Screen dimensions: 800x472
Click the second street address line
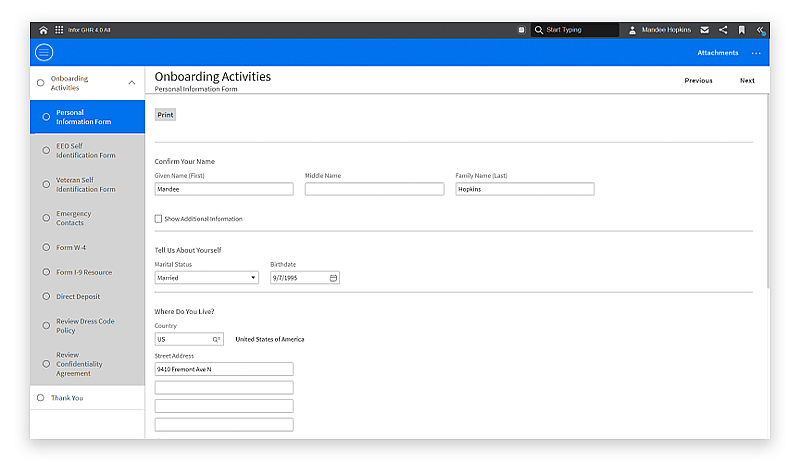click(x=224, y=387)
